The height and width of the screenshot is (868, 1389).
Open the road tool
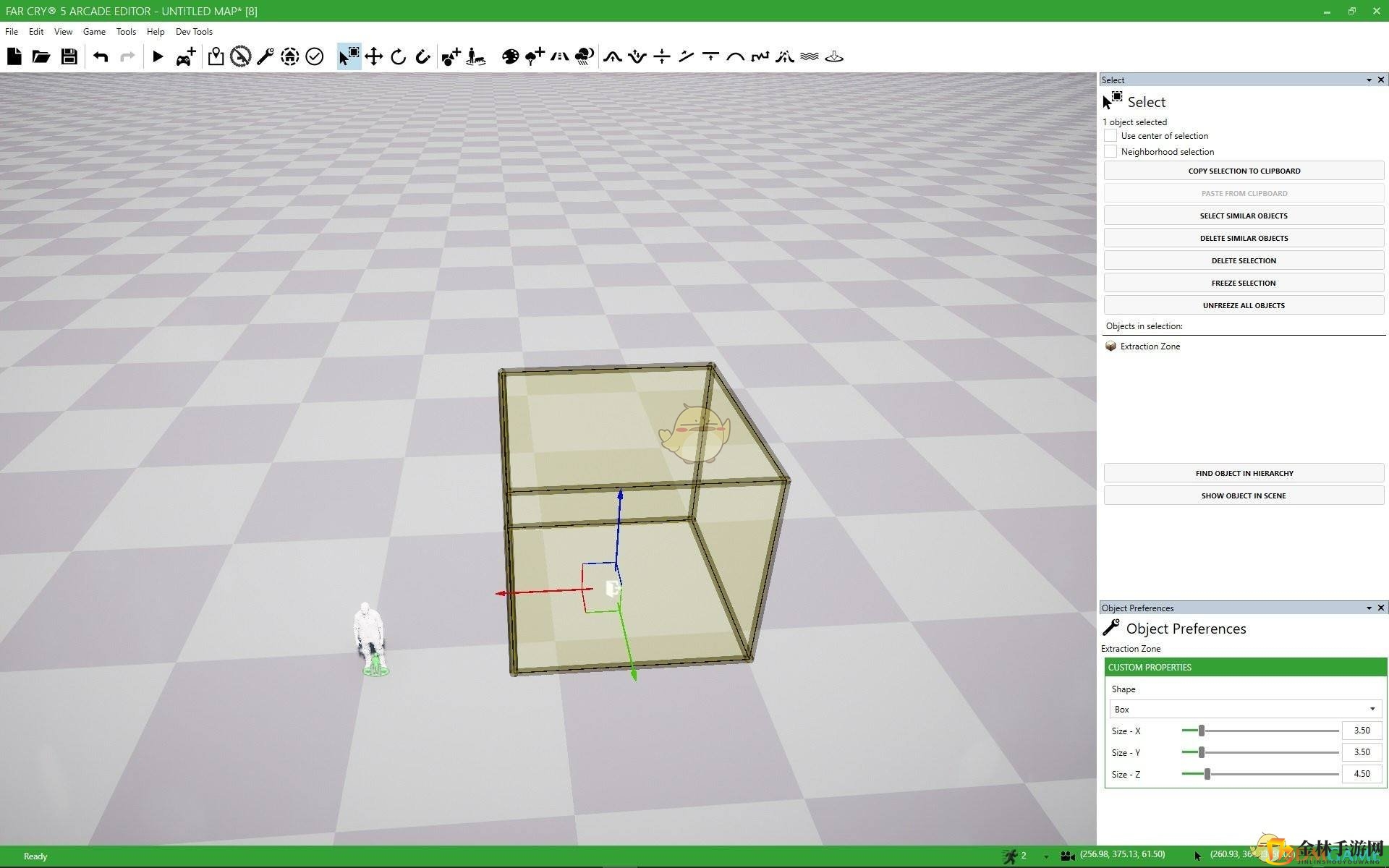pos(559,56)
